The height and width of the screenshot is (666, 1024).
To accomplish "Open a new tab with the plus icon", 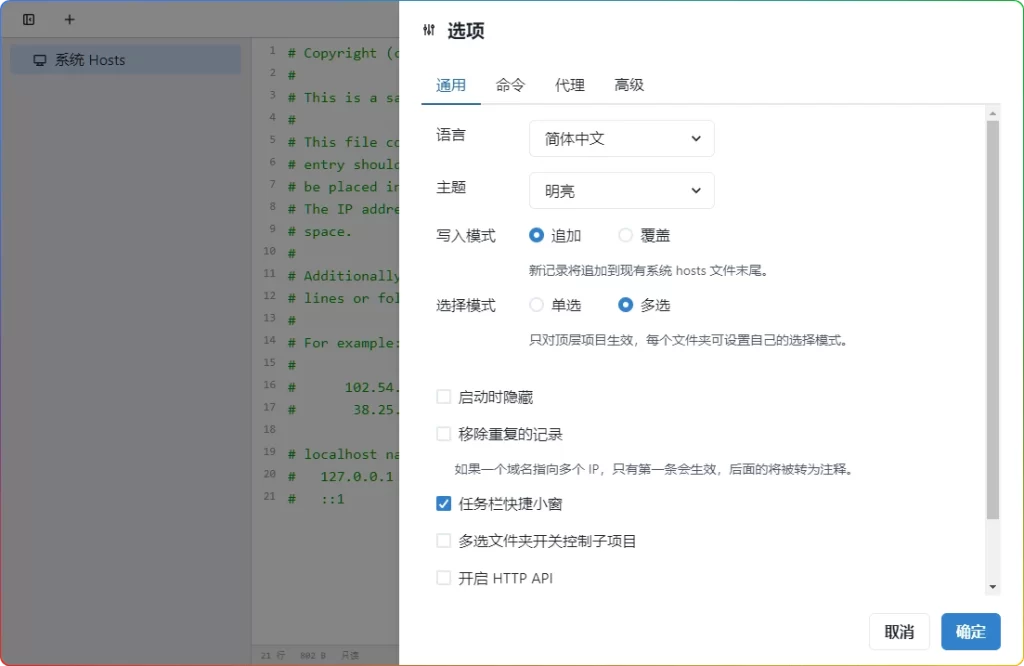I will click(x=68, y=18).
